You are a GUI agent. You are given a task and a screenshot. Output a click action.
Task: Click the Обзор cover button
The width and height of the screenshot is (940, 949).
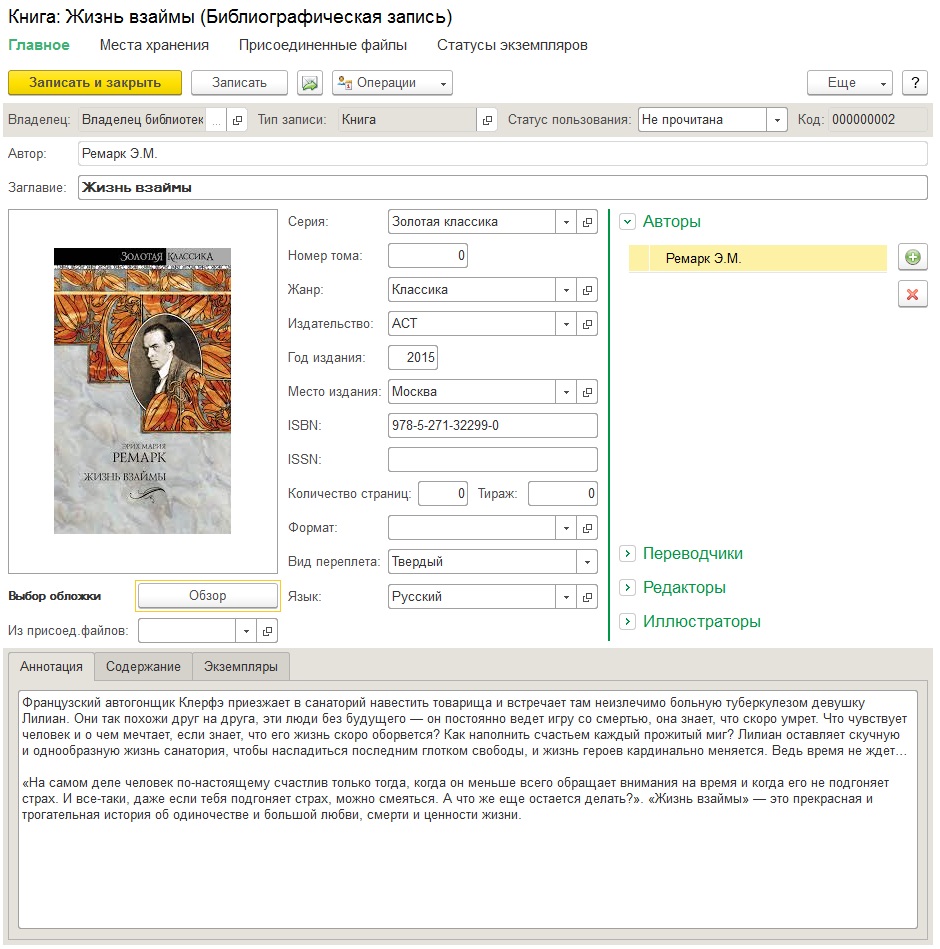[208, 596]
